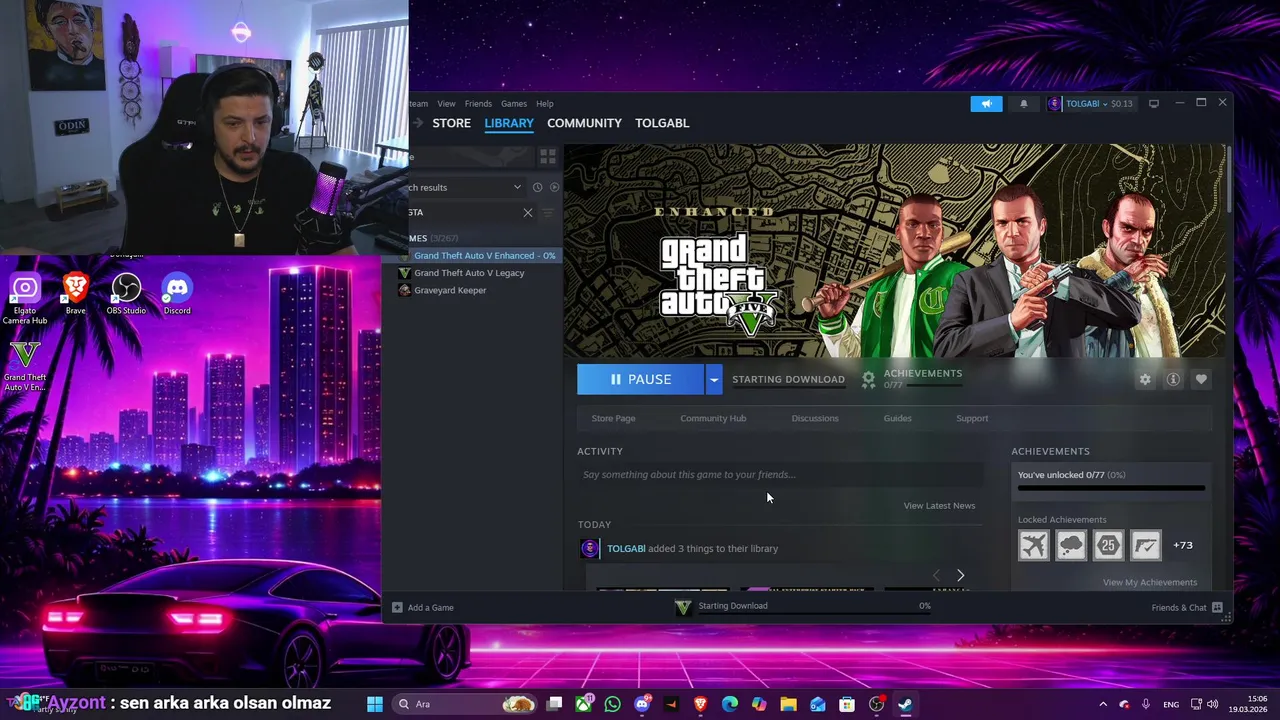The height and width of the screenshot is (720, 1280).
Task: Open game settings gear icon
Action: coord(1145,379)
